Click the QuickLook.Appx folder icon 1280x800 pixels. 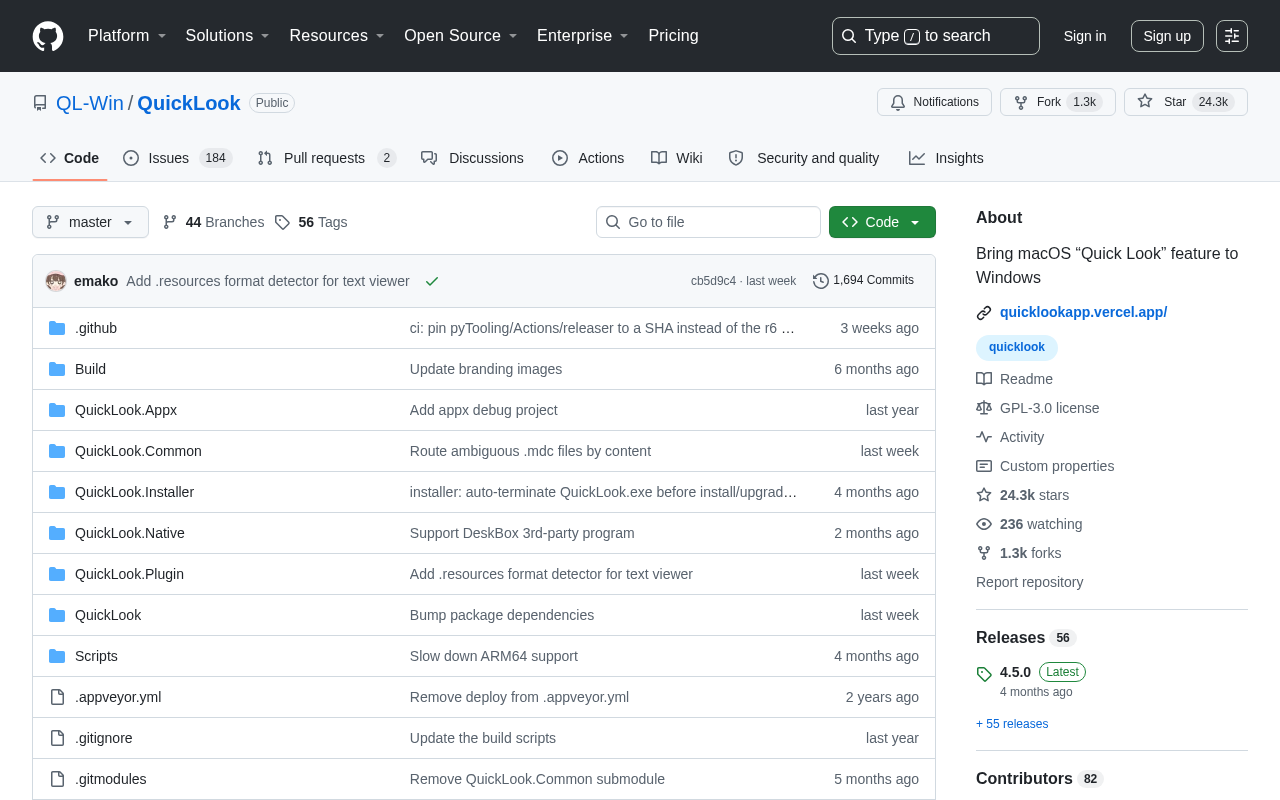click(57, 410)
